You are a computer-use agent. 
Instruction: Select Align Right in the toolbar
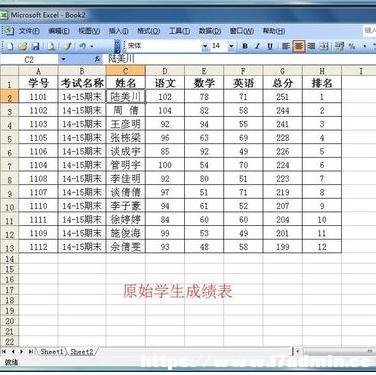coord(311,46)
